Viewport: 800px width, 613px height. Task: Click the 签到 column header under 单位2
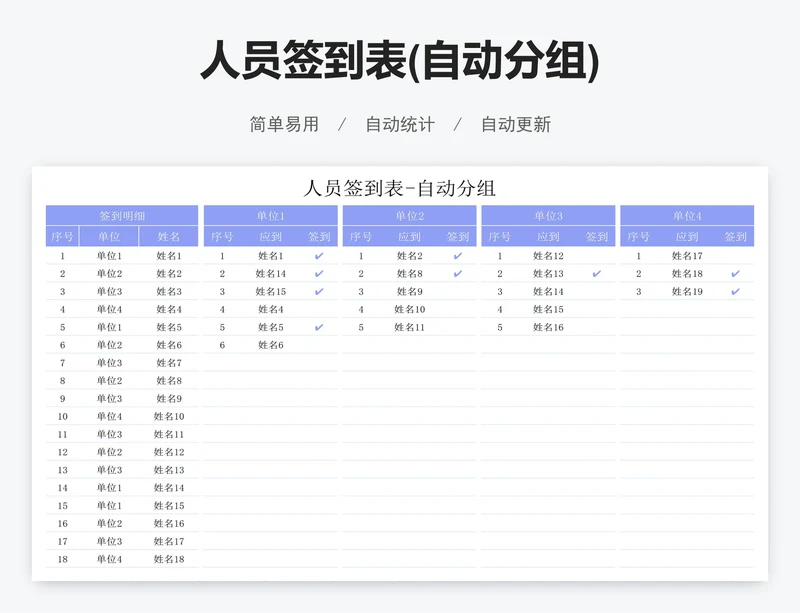pyautogui.click(x=458, y=236)
